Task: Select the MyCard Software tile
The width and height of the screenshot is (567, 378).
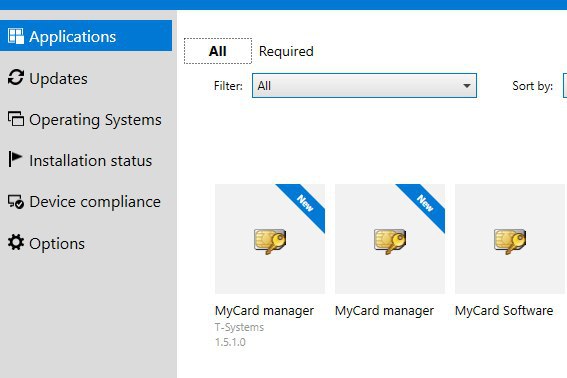Action: click(x=510, y=239)
